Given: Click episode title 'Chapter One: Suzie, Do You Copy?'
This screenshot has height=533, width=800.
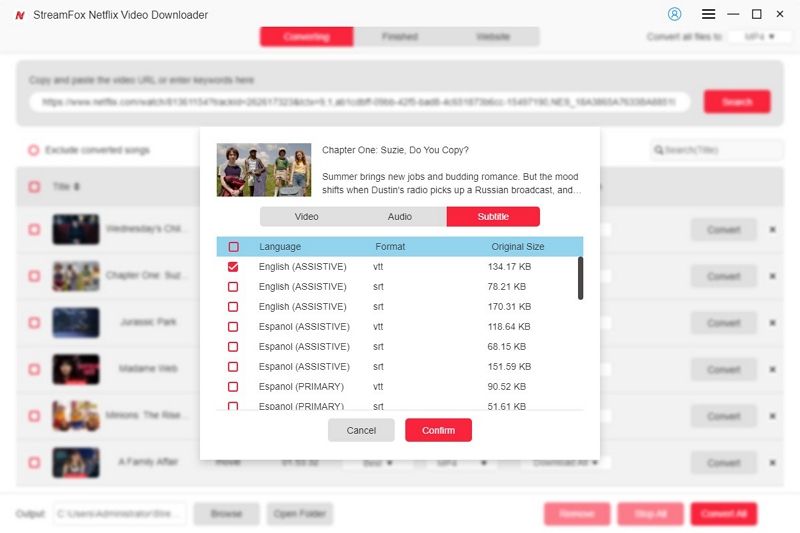Looking at the screenshot, I should (395, 150).
